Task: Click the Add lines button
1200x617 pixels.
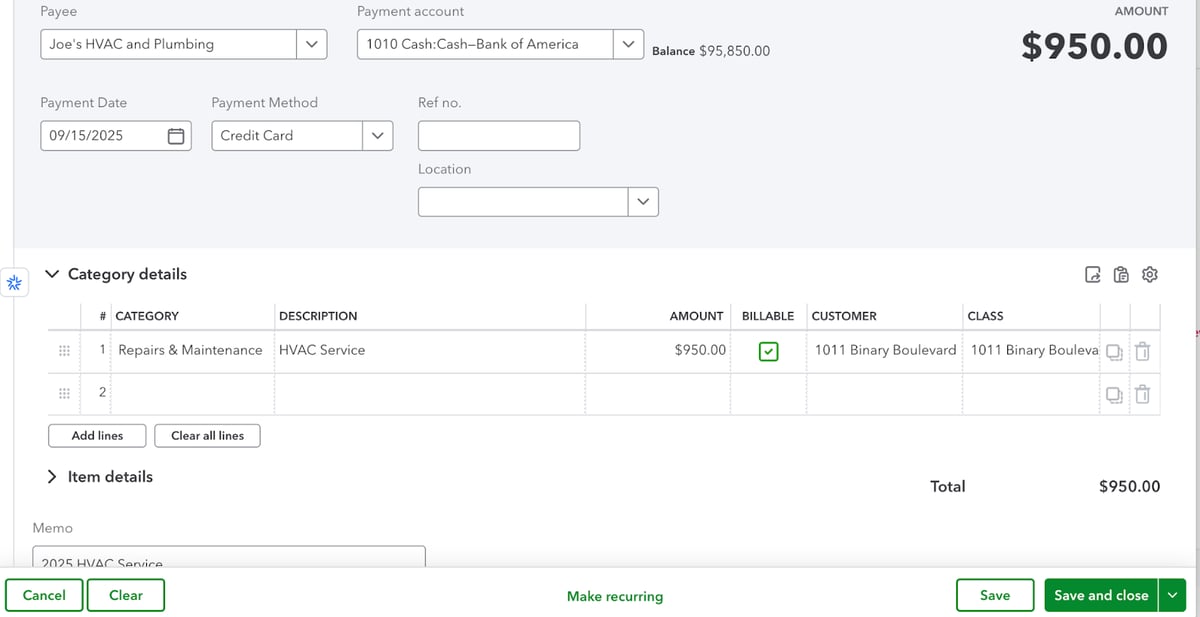Action: click(x=97, y=436)
